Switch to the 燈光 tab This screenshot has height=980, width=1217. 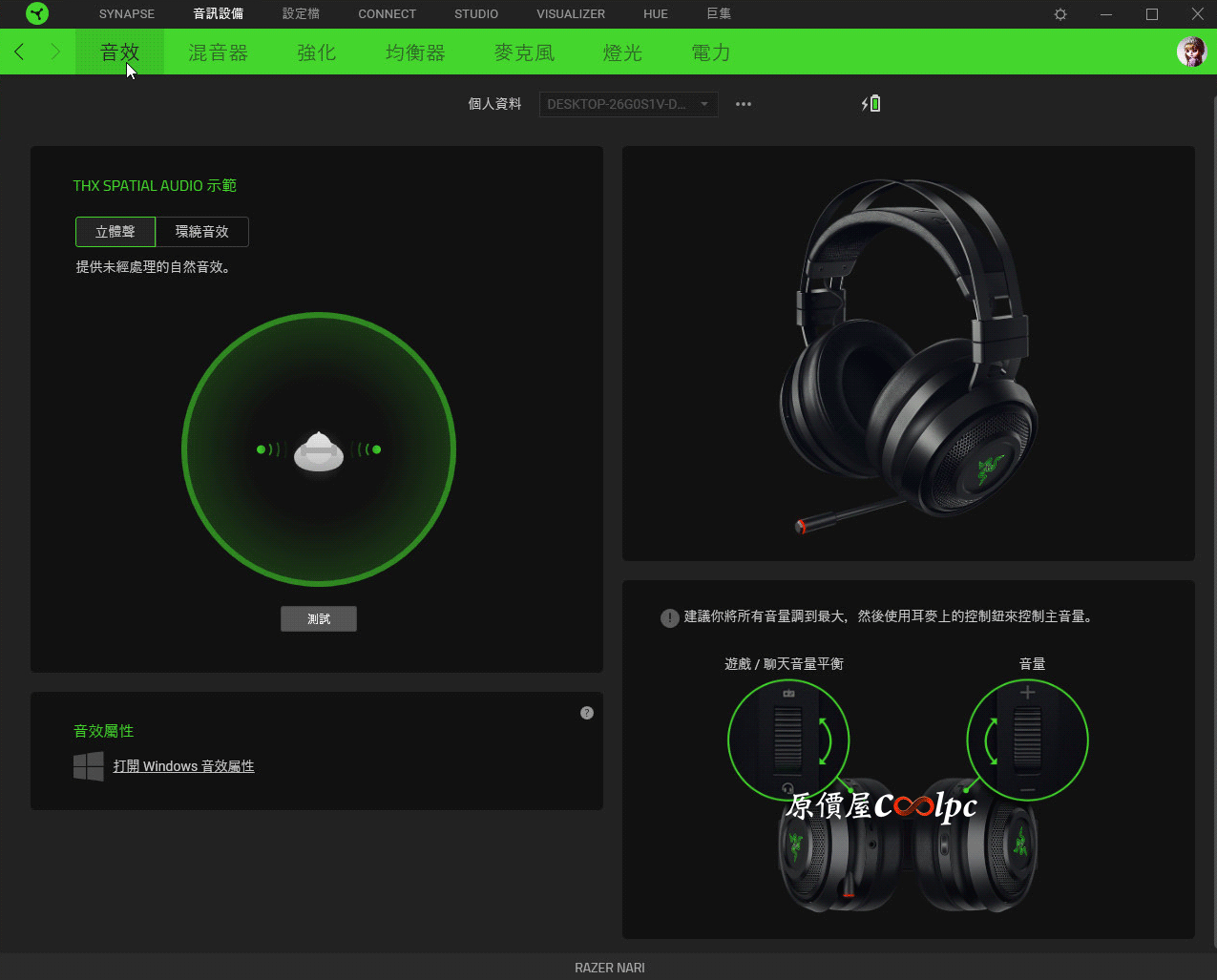point(623,52)
